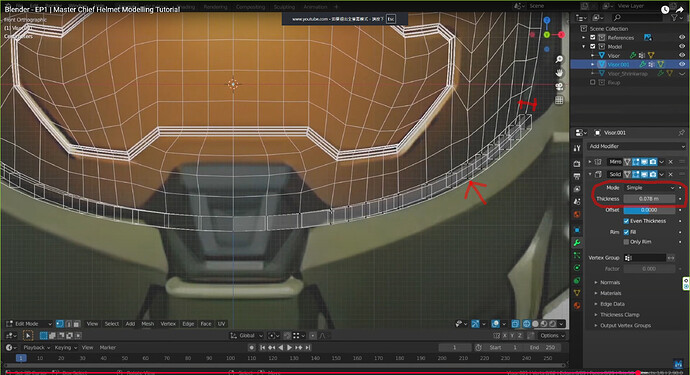Expand the Thickness Clamp subpanel
The width and height of the screenshot is (690, 375).
click(x=620, y=315)
